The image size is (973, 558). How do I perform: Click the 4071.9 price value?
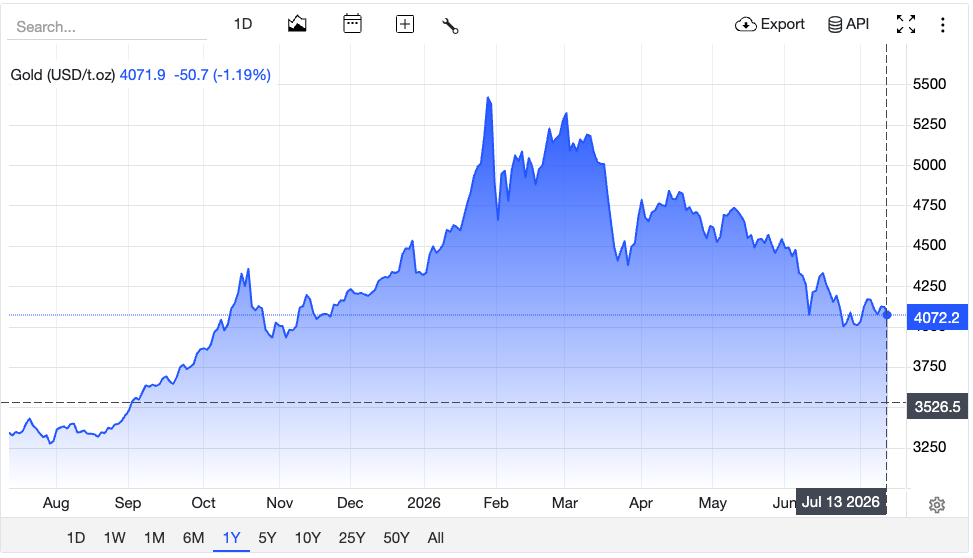(x=142, y=75)
